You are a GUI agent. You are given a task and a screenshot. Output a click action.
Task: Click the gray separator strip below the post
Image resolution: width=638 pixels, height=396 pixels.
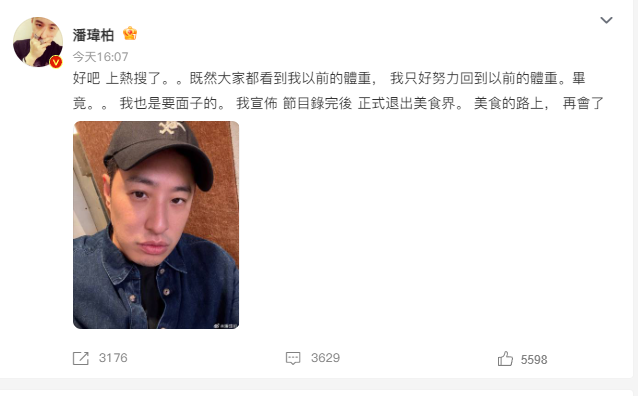pyautogui.click(x=319, y=384)
